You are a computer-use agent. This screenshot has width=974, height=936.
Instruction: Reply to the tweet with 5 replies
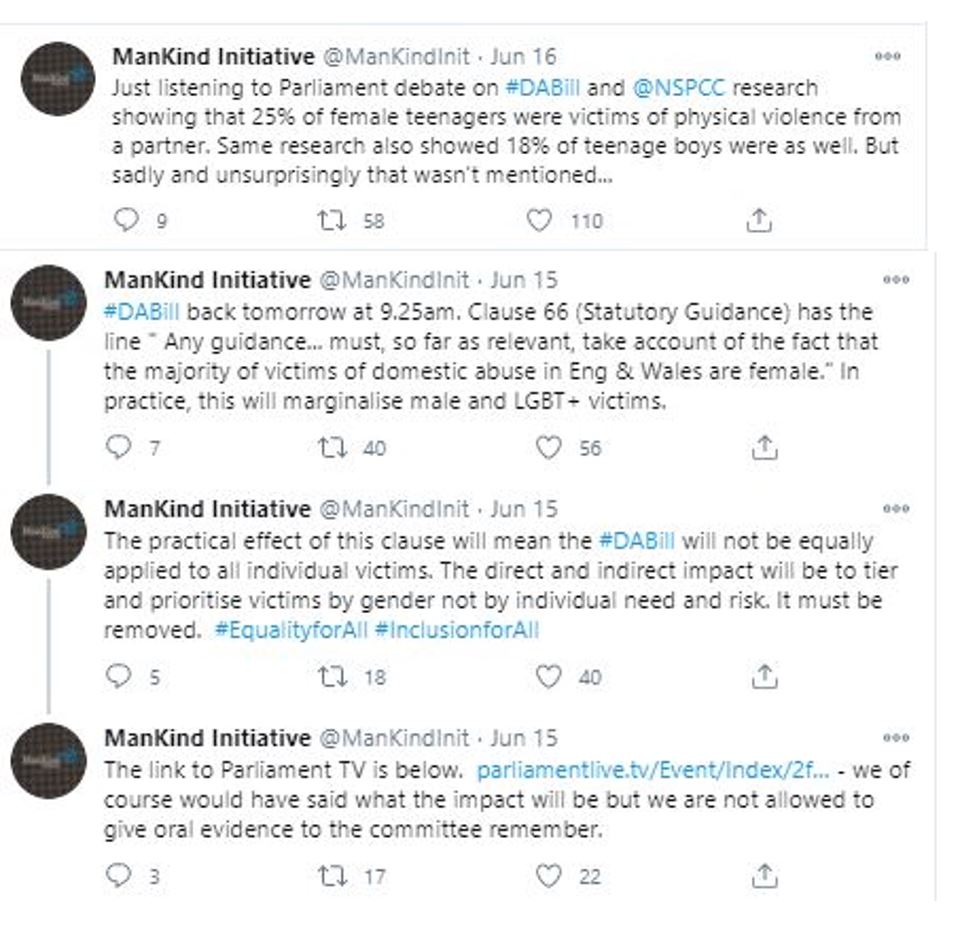pos(118,676)
